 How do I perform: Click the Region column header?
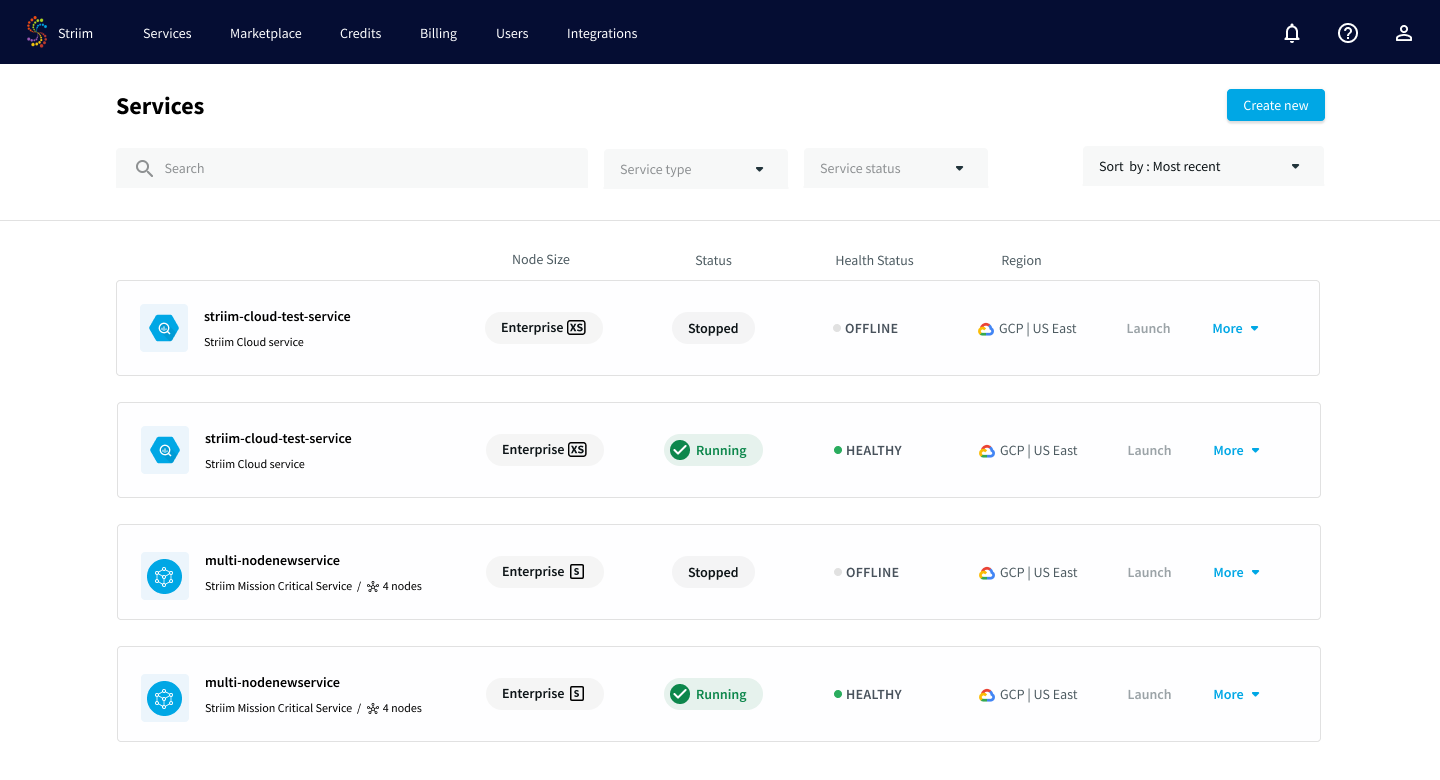click(1021, 260)
